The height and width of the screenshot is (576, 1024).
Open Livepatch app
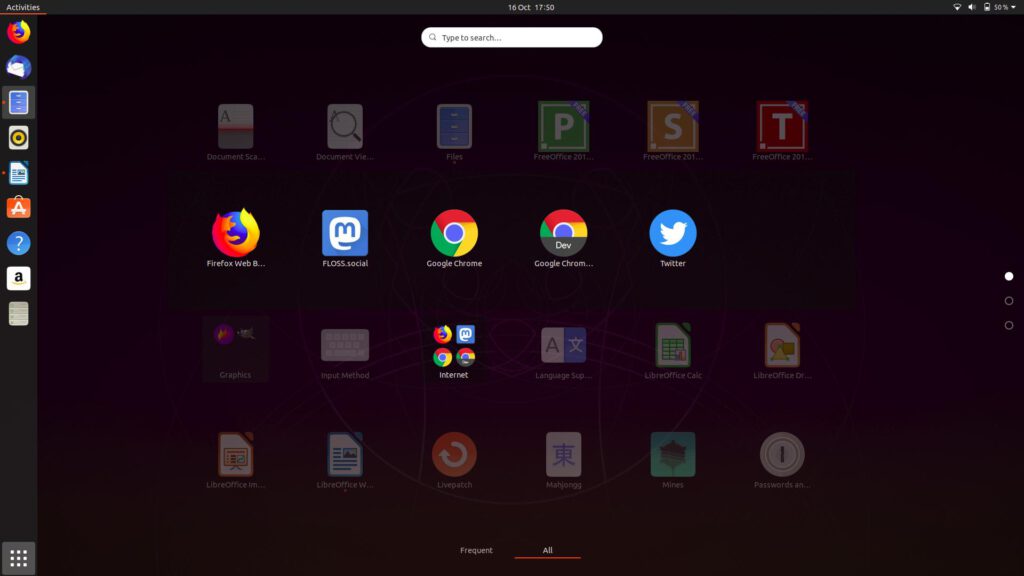point(454,454)
